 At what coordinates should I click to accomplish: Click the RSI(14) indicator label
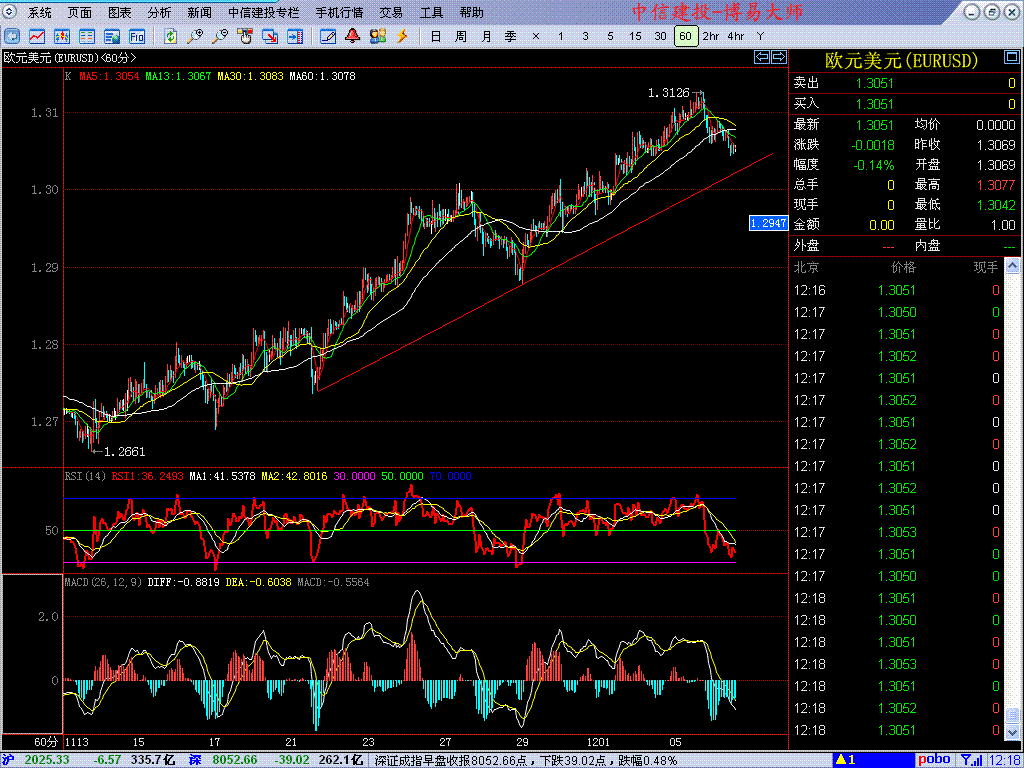coord(86,477)
